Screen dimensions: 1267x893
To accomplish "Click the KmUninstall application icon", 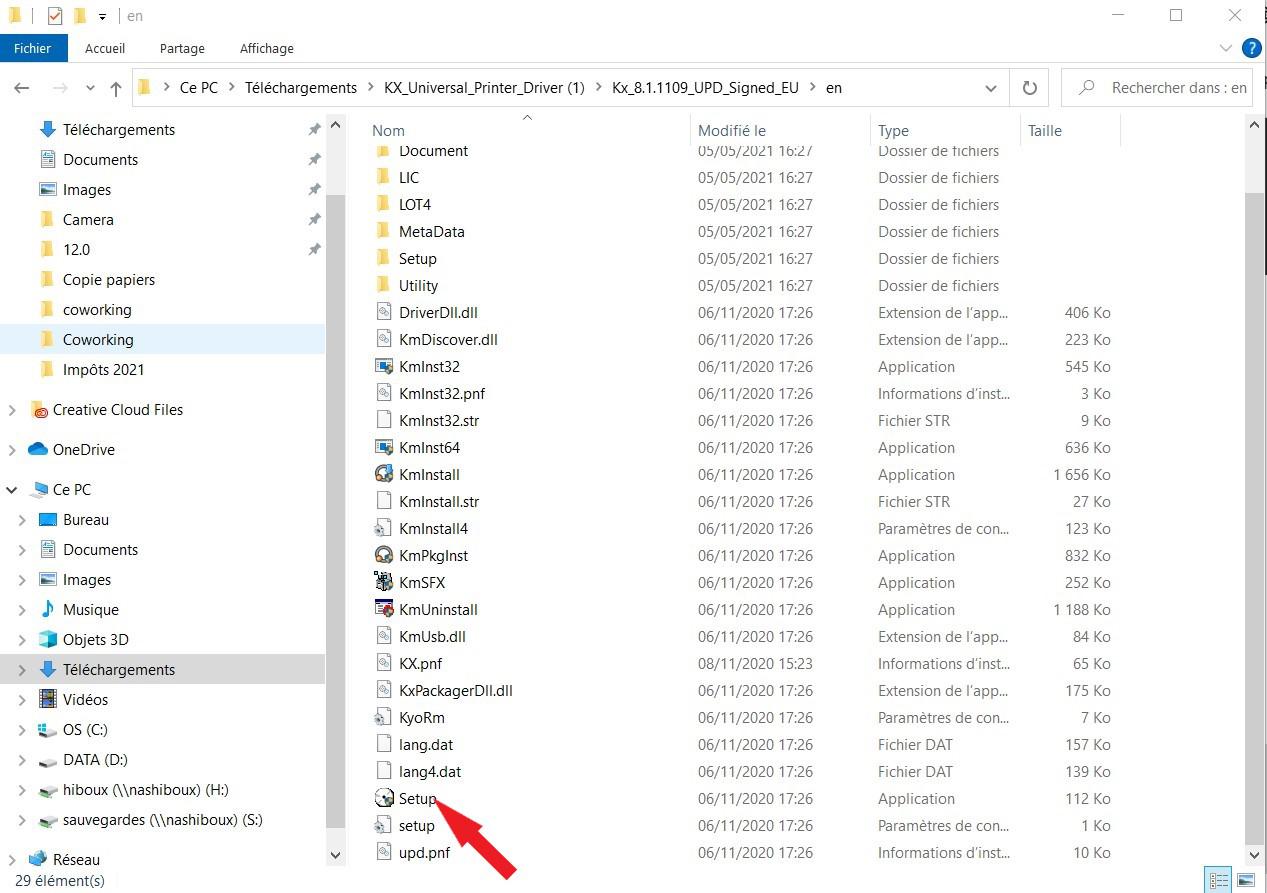I will pyautogui.click(x=384, y=609).
